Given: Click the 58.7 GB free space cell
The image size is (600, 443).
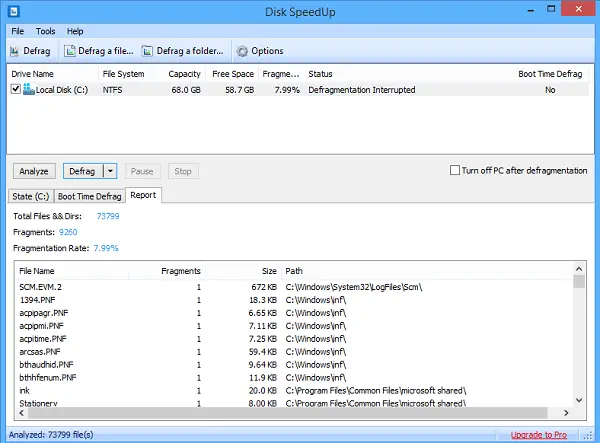Looking at the screenshot, I should [240, 90].
